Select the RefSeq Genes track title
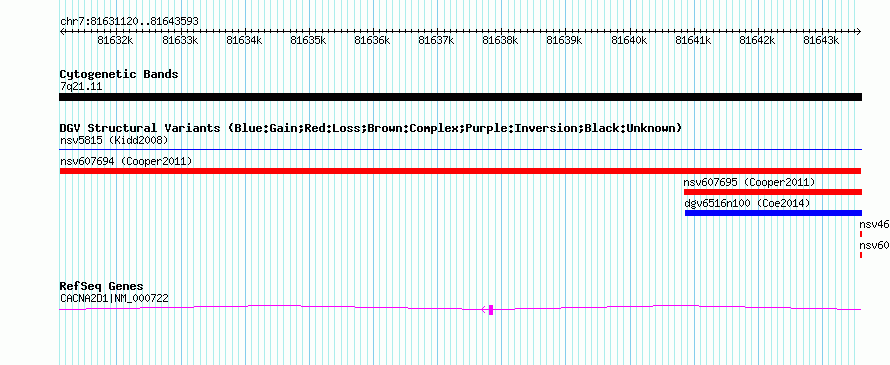The width and height of the screenshot is (890, 365). (101, 286)
